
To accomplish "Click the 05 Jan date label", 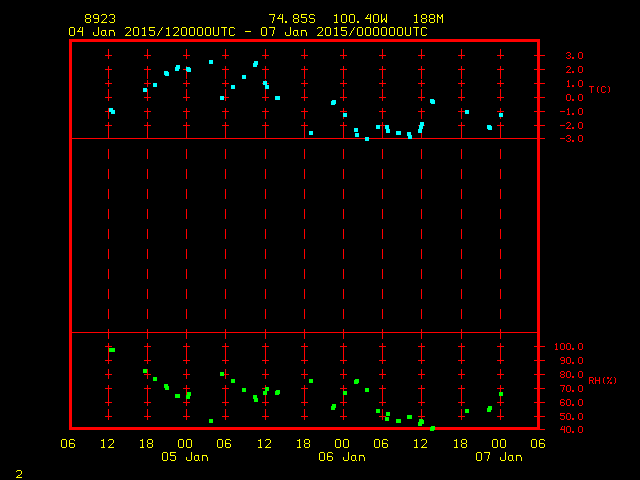I will [x=185, y=457].
